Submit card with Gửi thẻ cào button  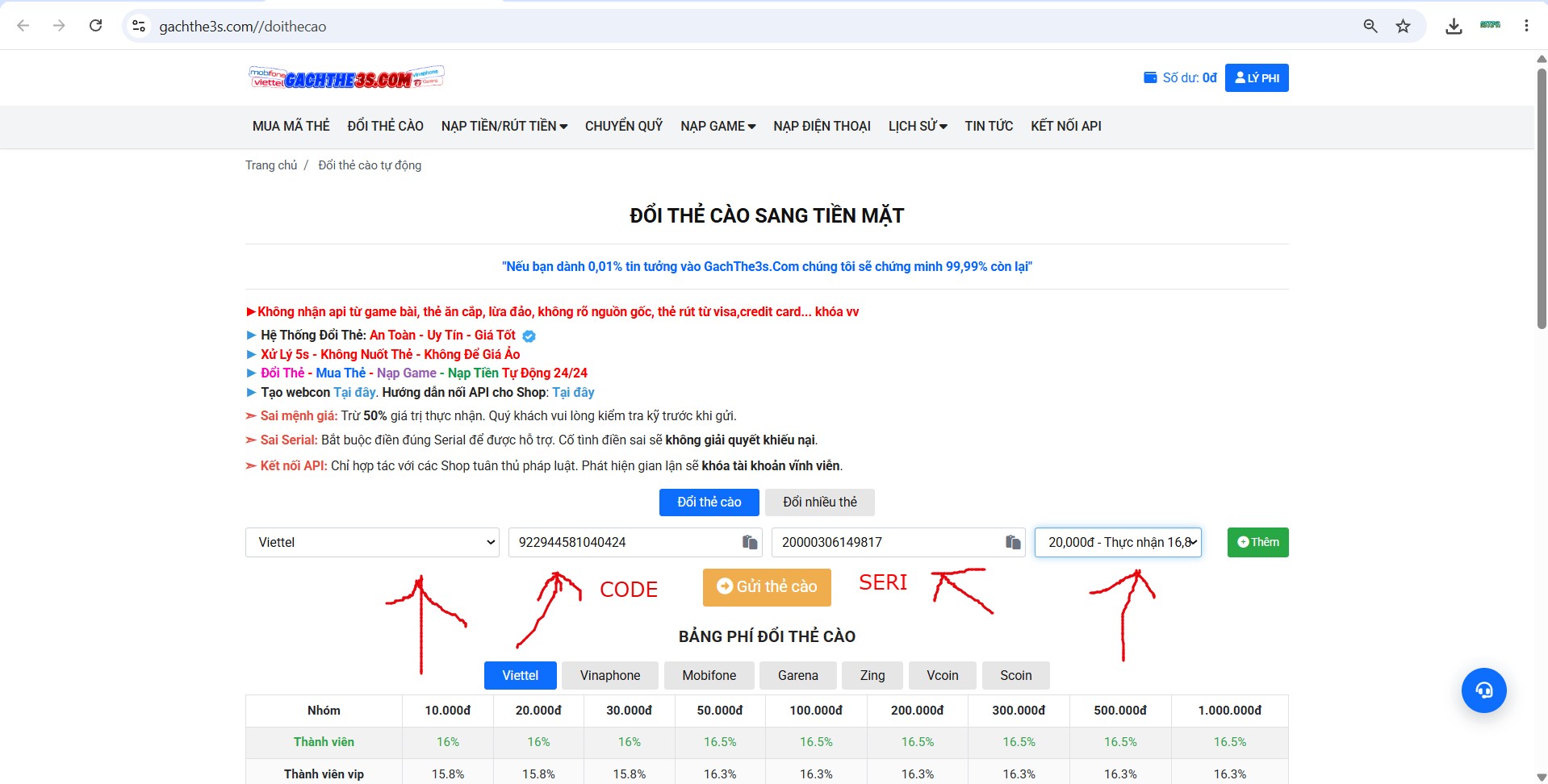767,586
